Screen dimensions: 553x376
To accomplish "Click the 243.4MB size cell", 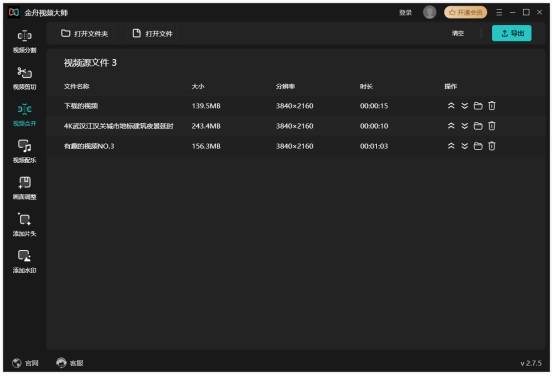I will pos(206,126).
